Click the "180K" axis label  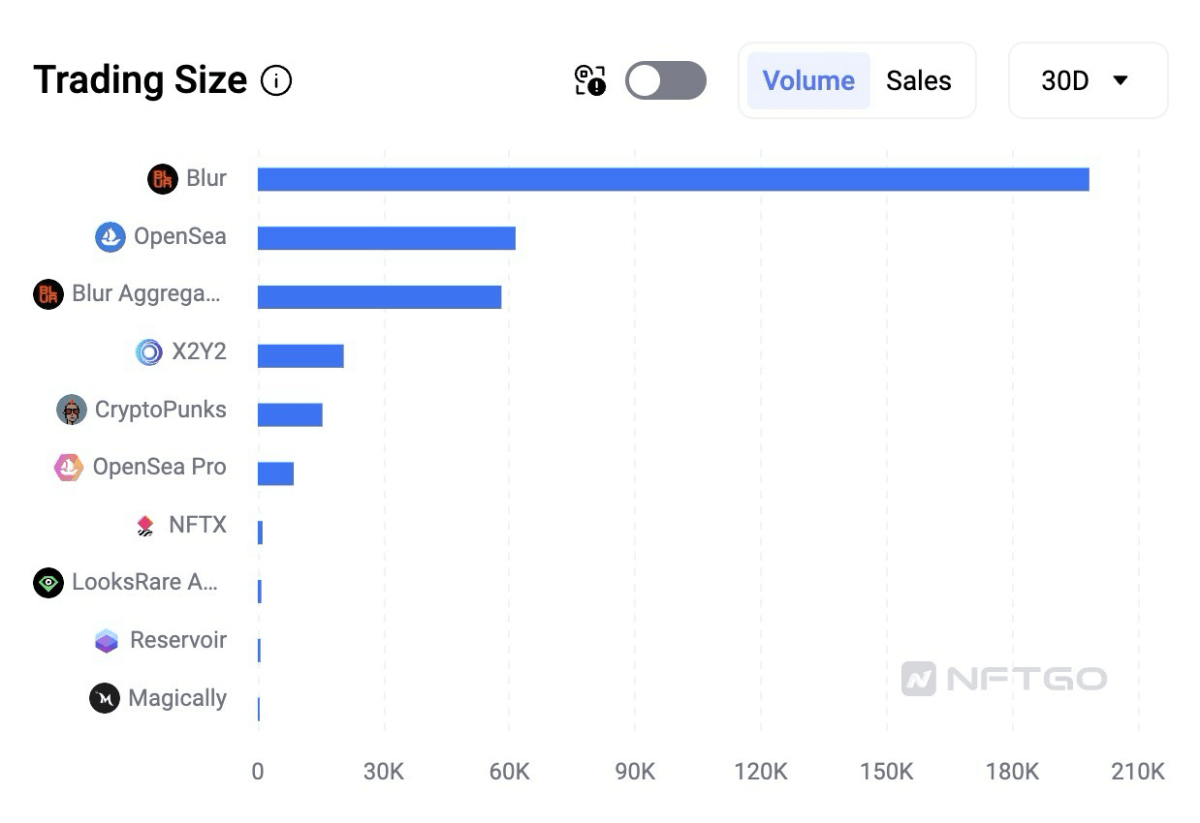point(1013,773)
